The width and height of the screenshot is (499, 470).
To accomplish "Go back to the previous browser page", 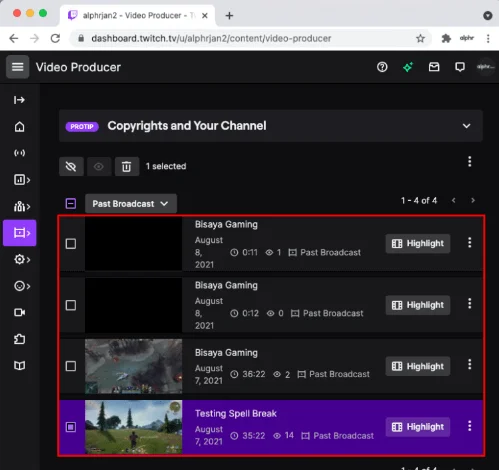I will [14, 38].
